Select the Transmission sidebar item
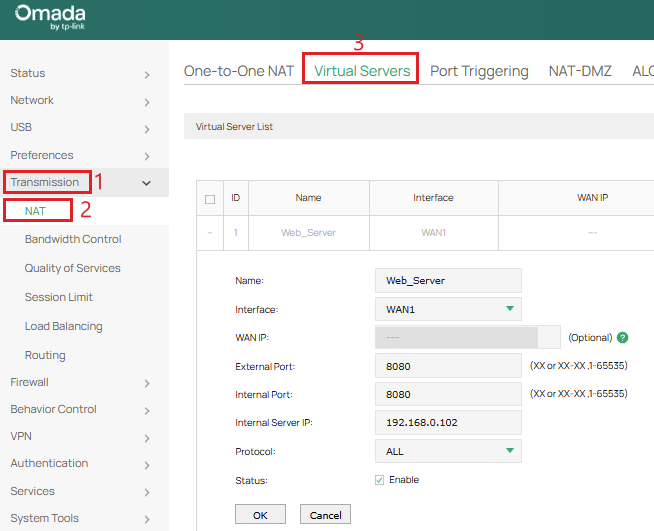Image resolution: width=654 pixels, height=531 pixels. 45,182
